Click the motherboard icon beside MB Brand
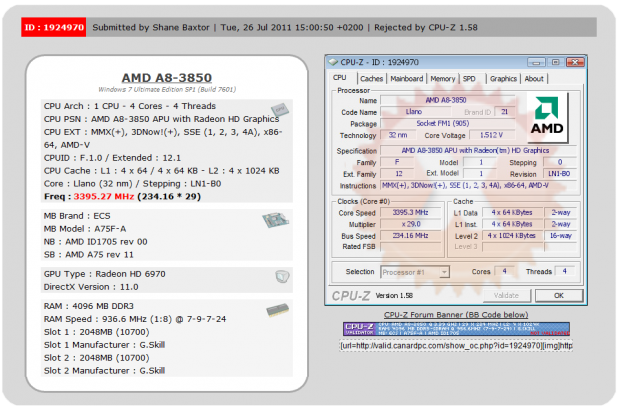Image resolution: width=620 pixels, height=409 pixels. tap(276, 220)
